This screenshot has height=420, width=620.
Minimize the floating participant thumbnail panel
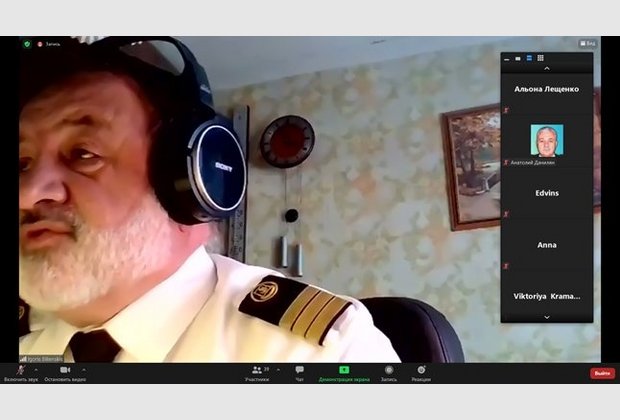pos(507,59)
